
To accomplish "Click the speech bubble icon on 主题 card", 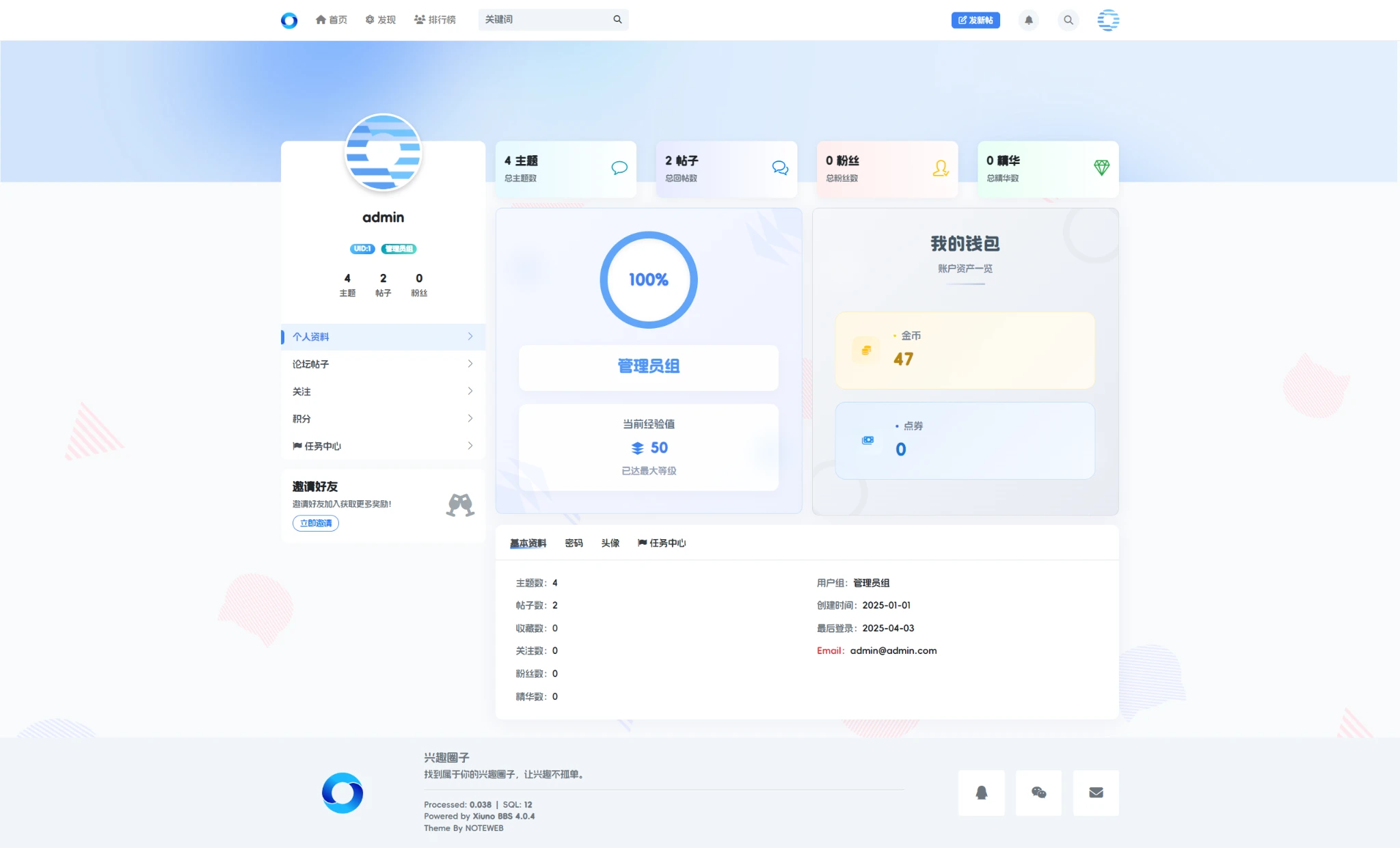I will pos(619,167).
